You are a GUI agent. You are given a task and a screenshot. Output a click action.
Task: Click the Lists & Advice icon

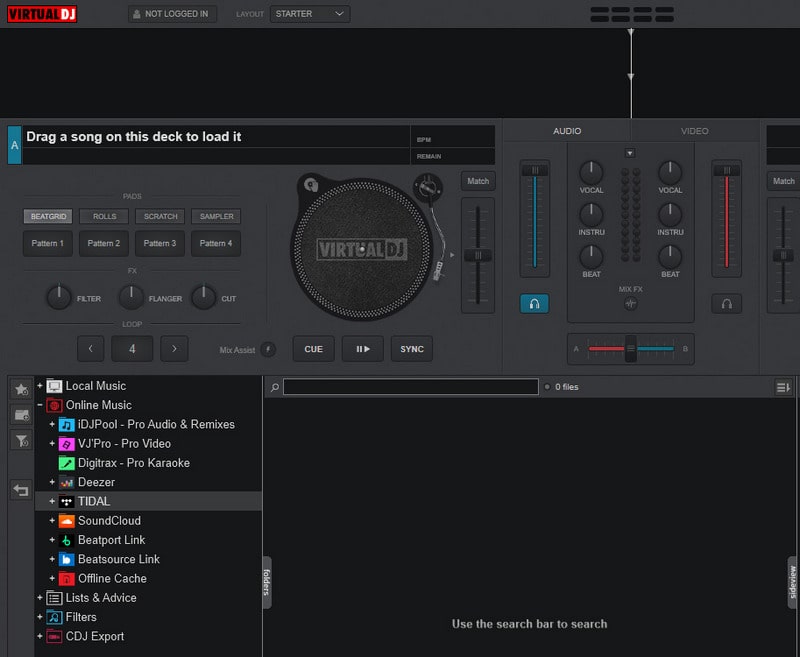coord(54,598)
